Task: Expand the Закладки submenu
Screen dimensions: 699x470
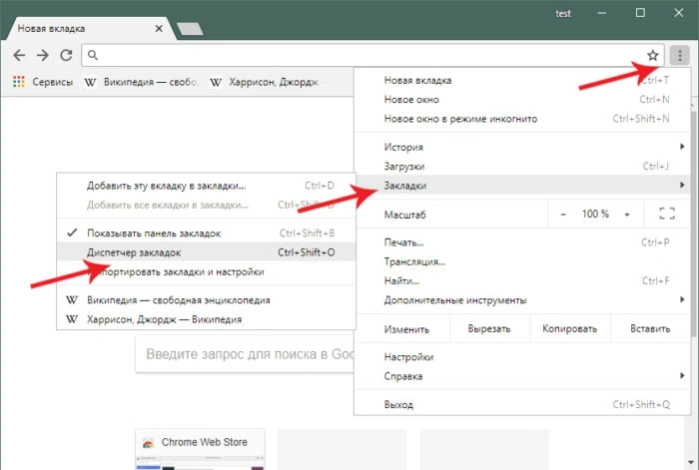Action: [x=523, y=185]
